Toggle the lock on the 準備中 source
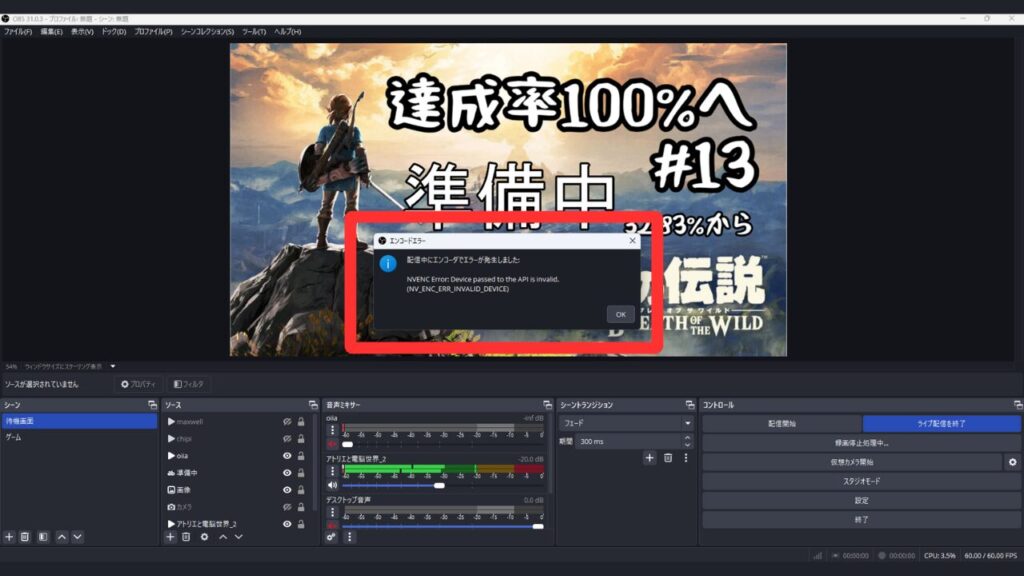The image size is (1024, 576). pos(301,473)
